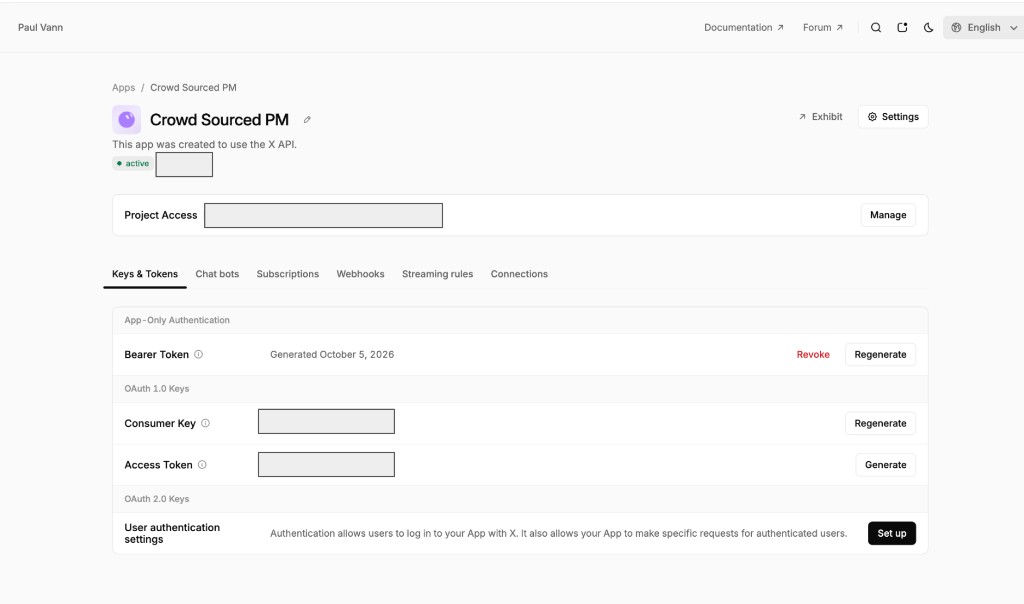Click the arrow icon next to Exhibit
This screenshot has width=1024, height=604.
point(802,117)
